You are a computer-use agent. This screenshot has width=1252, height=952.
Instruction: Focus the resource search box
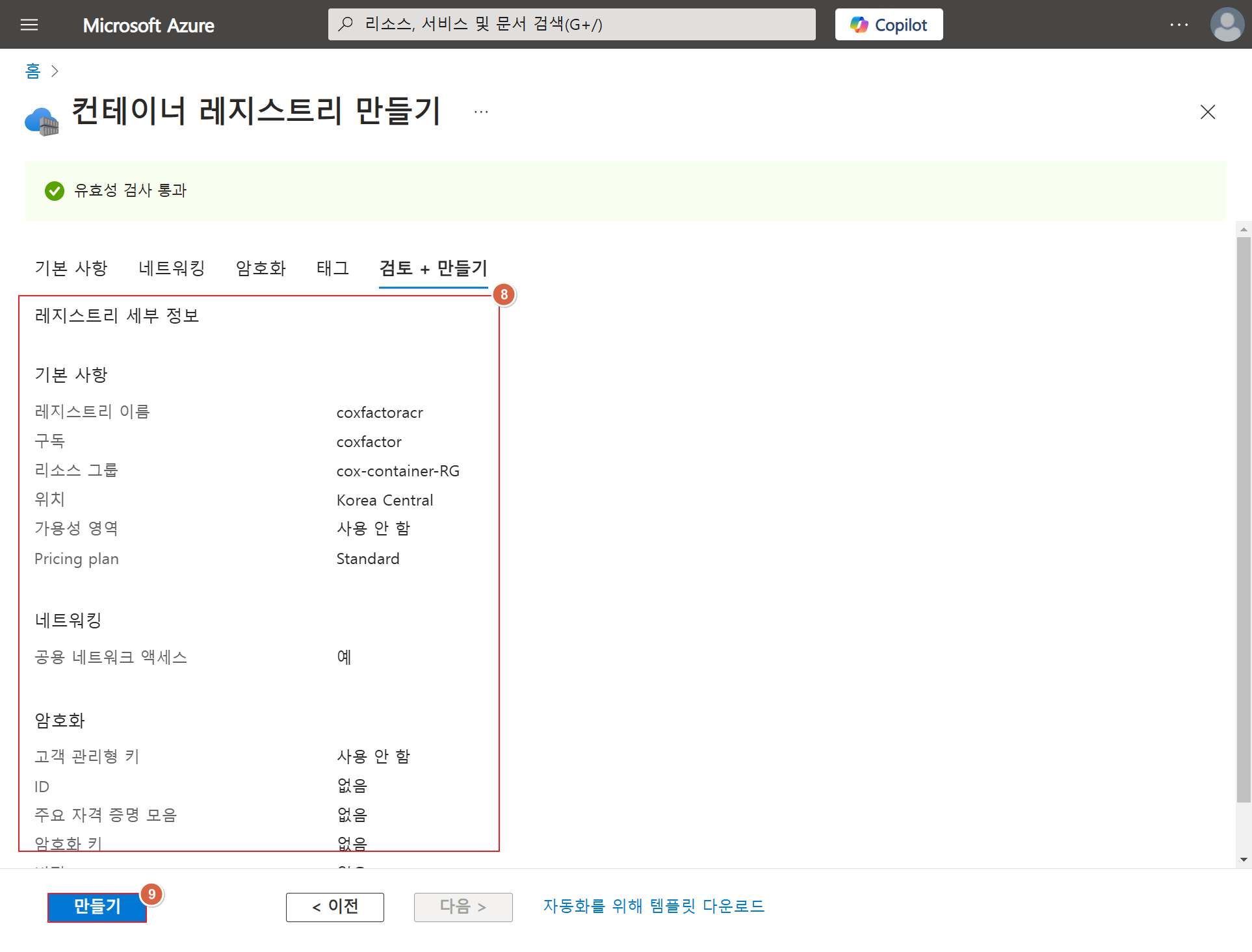(x=571, y=25)
